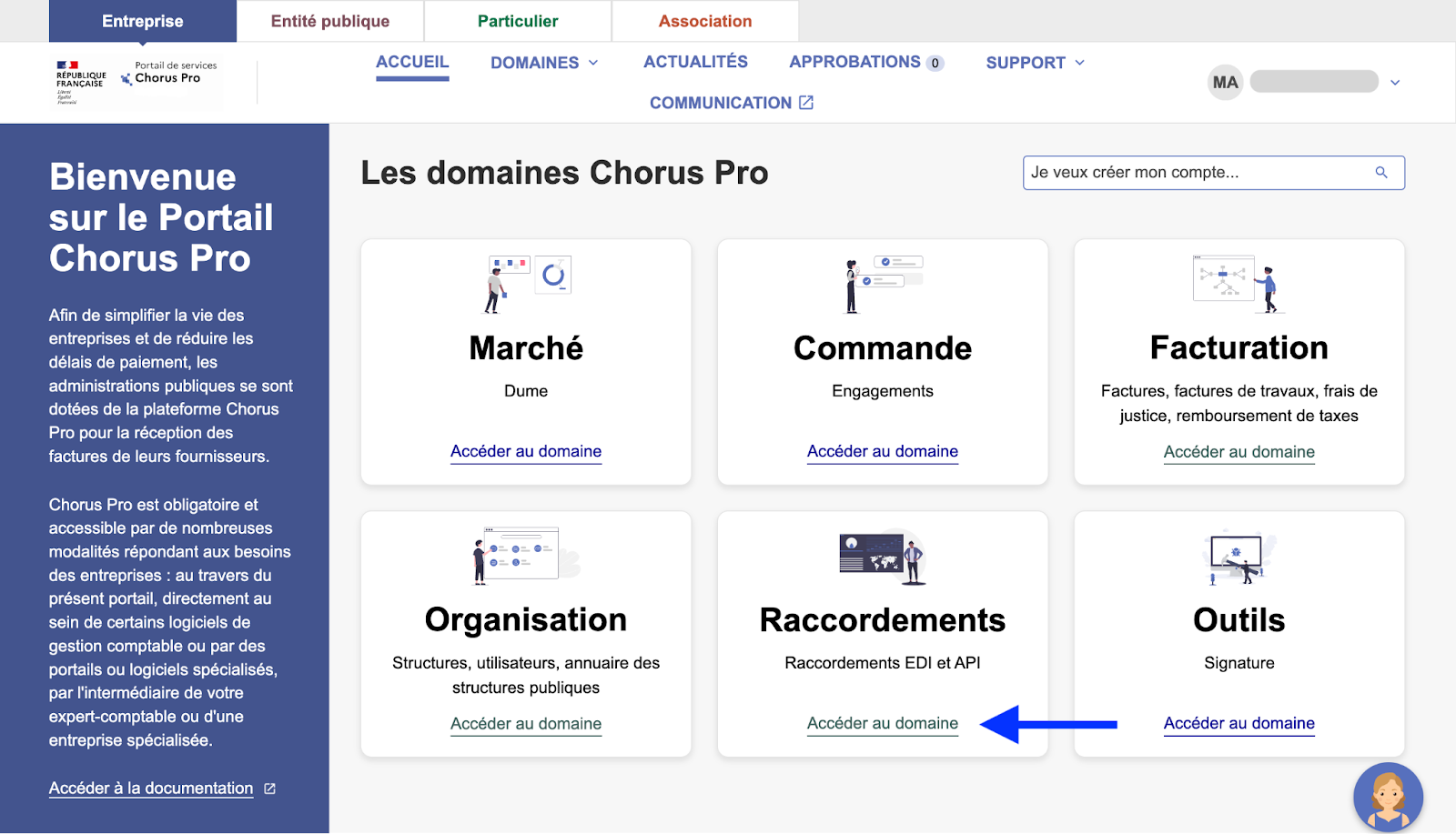Click the Marché illustration icon

click(527, 285)
